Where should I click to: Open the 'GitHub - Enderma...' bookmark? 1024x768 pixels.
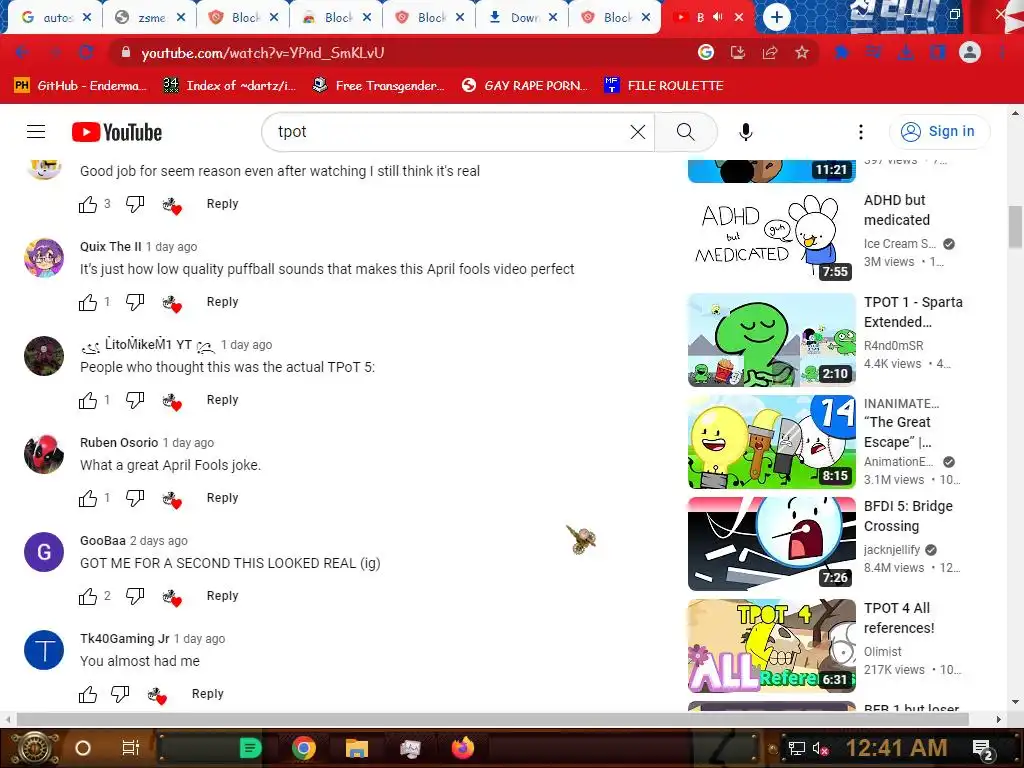[80, 86]
